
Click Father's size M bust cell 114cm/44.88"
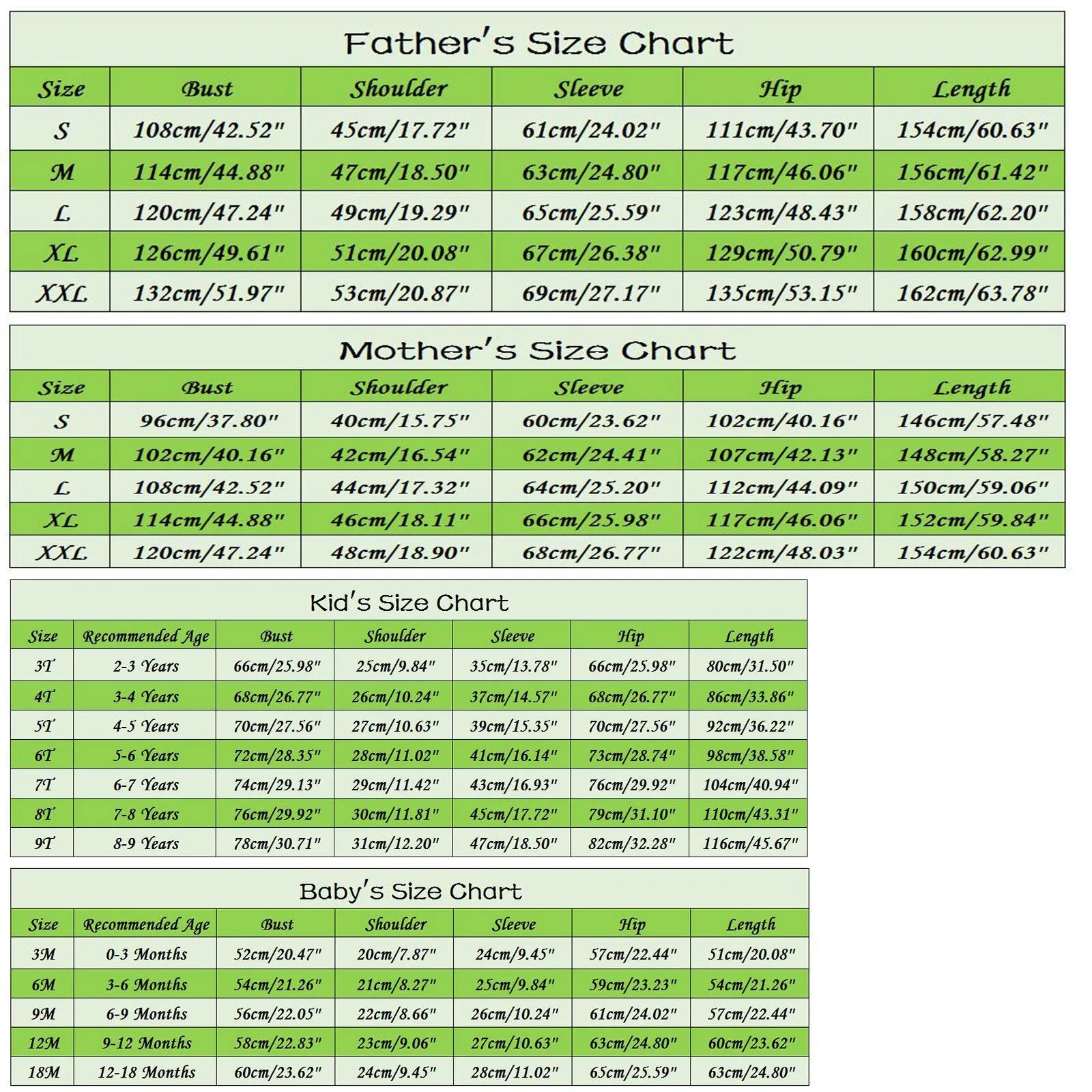[207, 172]
